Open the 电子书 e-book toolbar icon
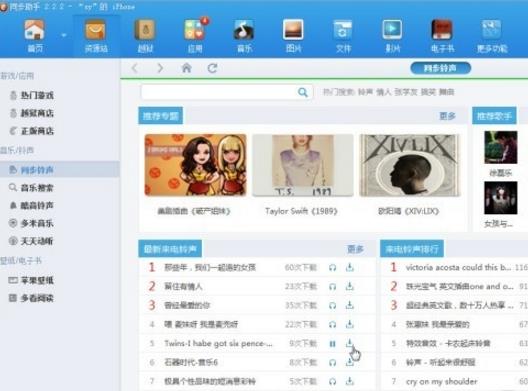528x391 pixels. [x=442, y=36]
